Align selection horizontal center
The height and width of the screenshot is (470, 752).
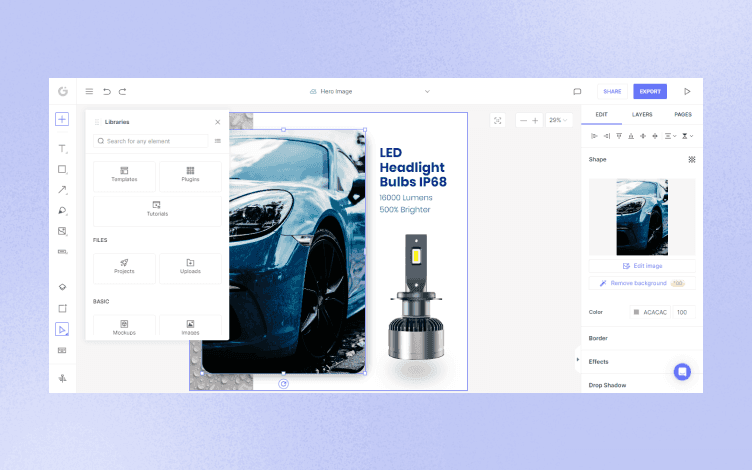click(655, 136)
